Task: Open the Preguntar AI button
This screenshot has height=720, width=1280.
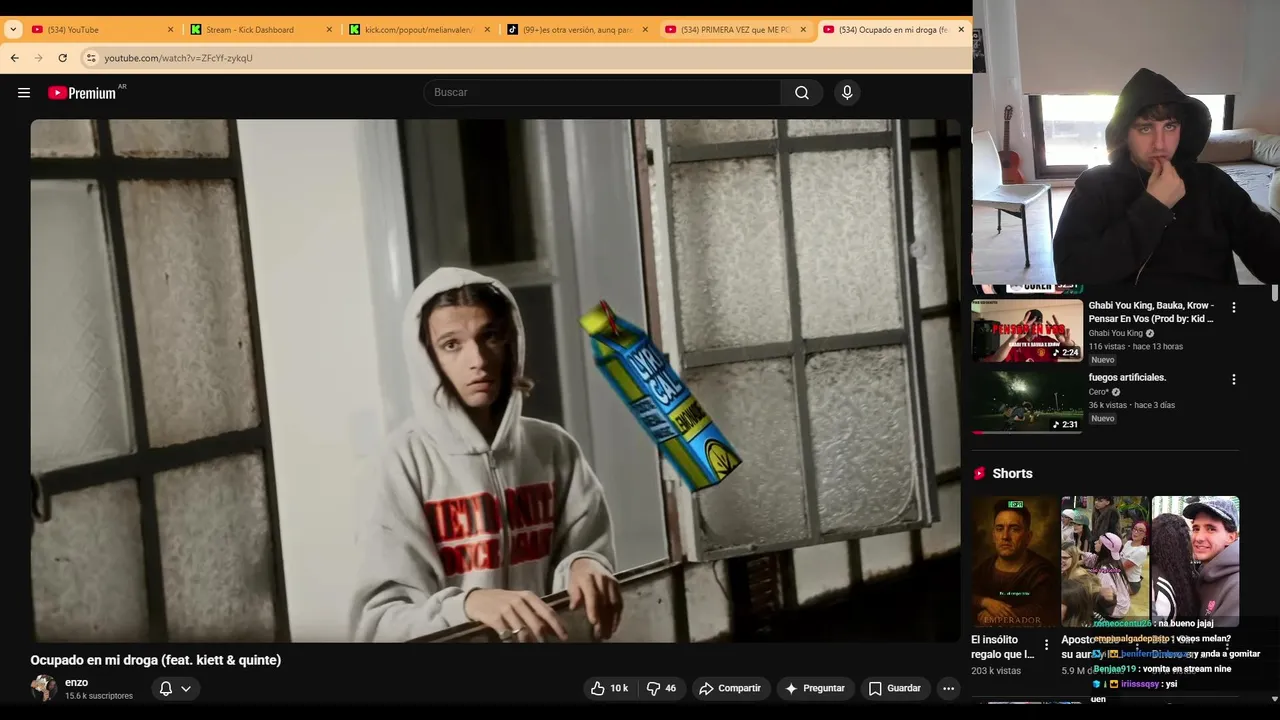Action: pos(815,688)
